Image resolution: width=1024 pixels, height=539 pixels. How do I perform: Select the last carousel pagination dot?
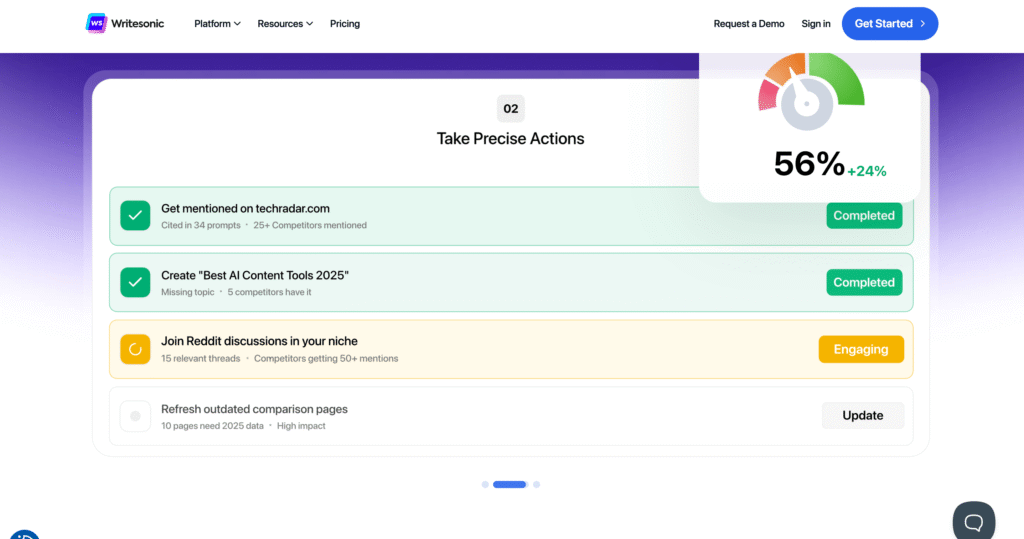[536, 484]
